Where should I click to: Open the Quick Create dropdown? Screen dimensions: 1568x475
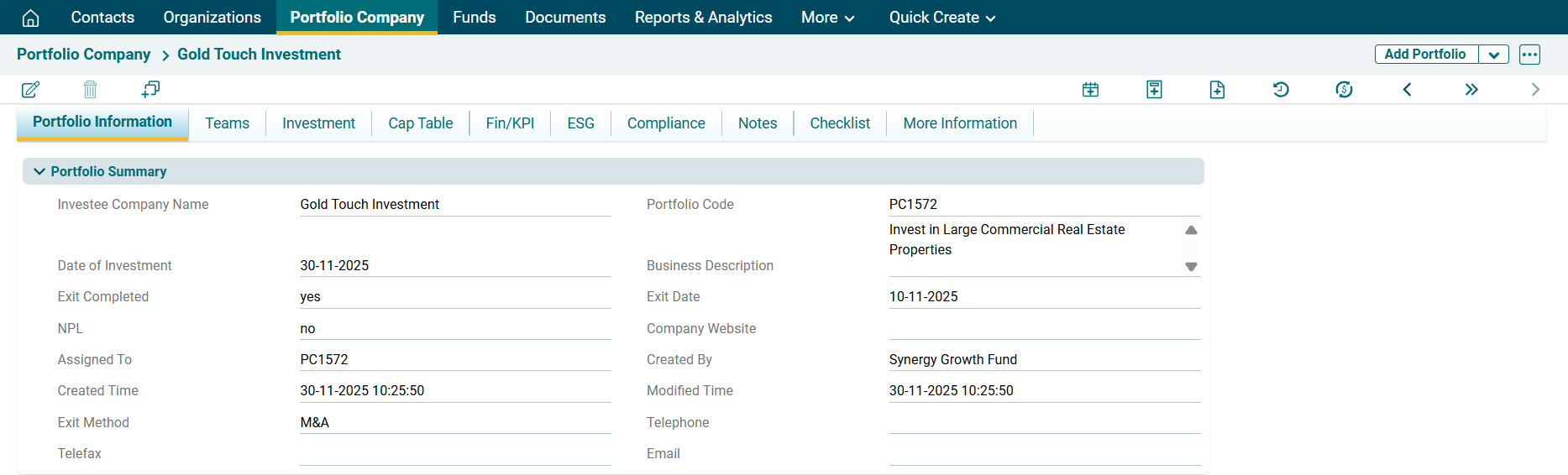[x=941, y=18]
